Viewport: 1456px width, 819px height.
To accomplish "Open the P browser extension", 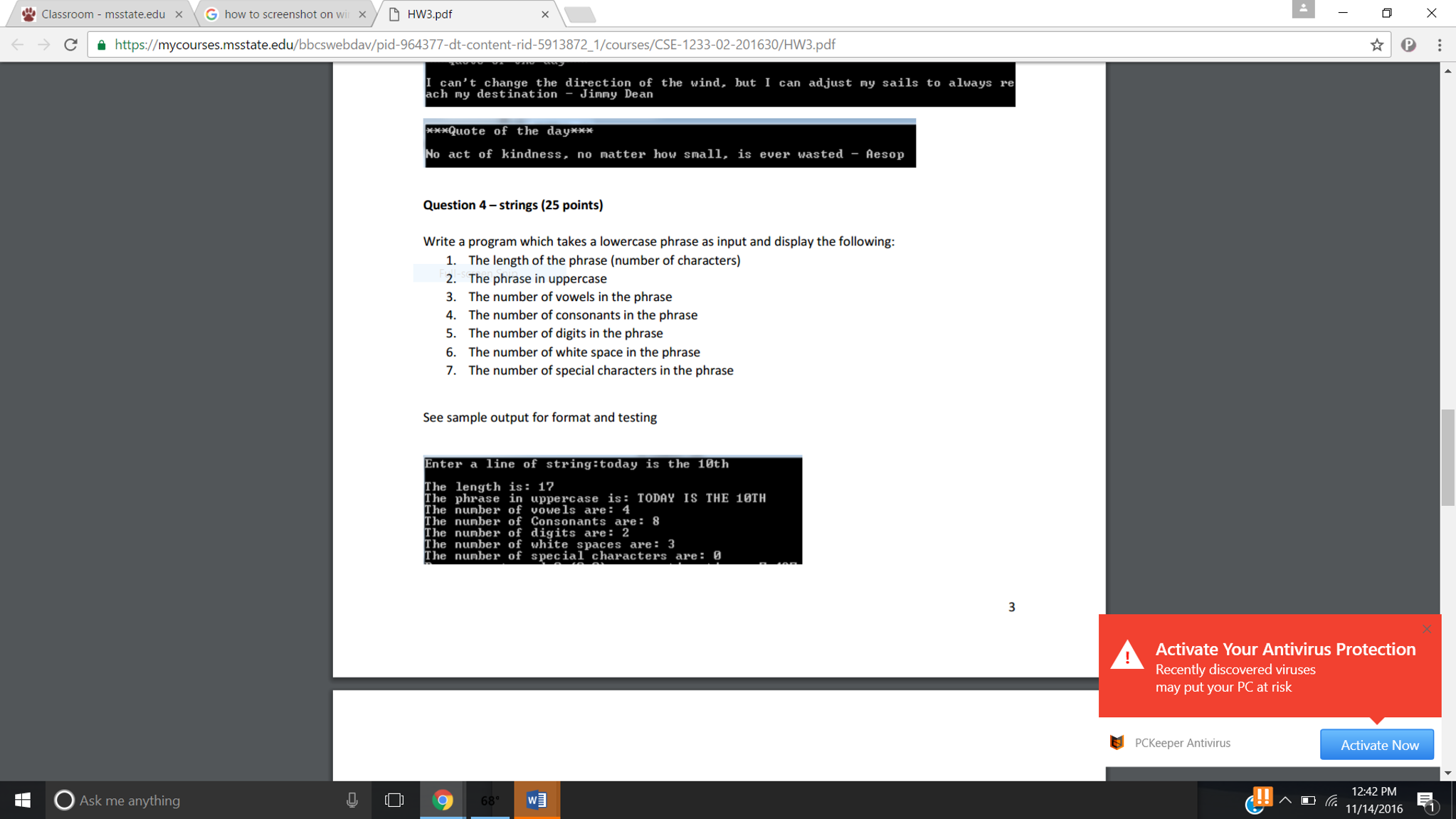I will (x=1410, y=44).
